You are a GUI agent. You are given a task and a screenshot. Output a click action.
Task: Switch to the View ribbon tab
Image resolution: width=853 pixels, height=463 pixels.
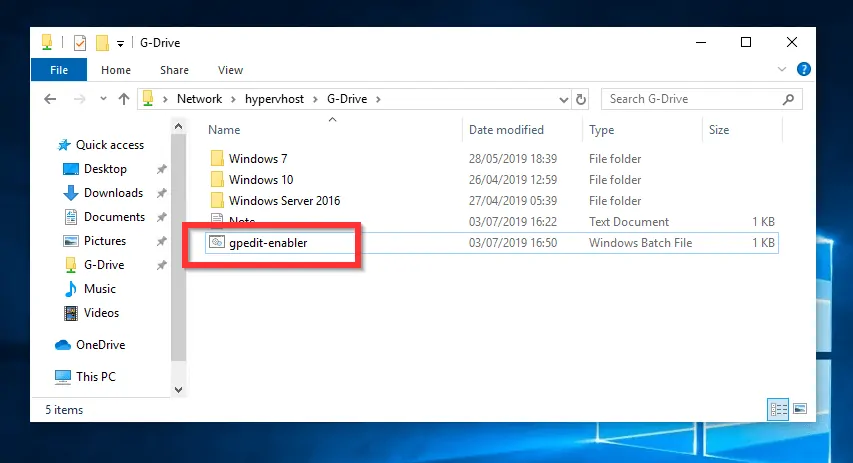tap(230, 70)
